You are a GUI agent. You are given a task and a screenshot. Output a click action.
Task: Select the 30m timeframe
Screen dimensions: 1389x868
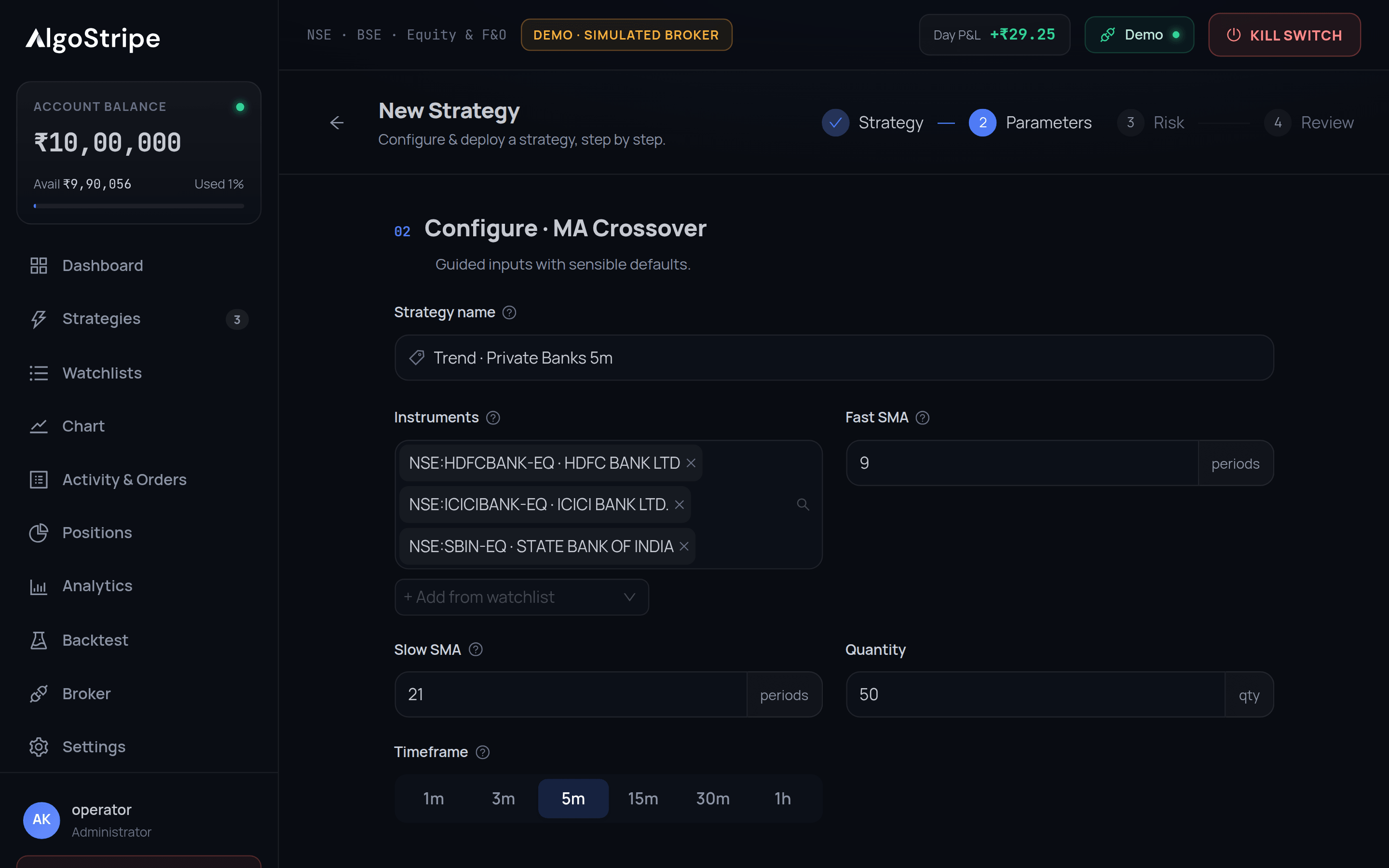pyautogui.click(x=713, y=799)
